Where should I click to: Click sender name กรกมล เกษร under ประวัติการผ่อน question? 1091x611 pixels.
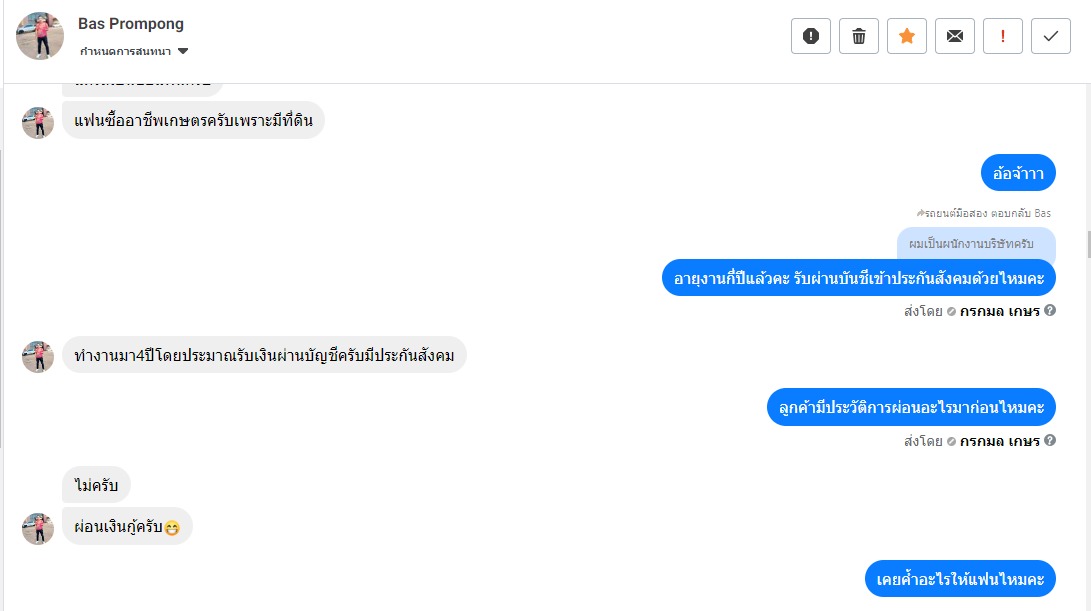coord(999,441)
